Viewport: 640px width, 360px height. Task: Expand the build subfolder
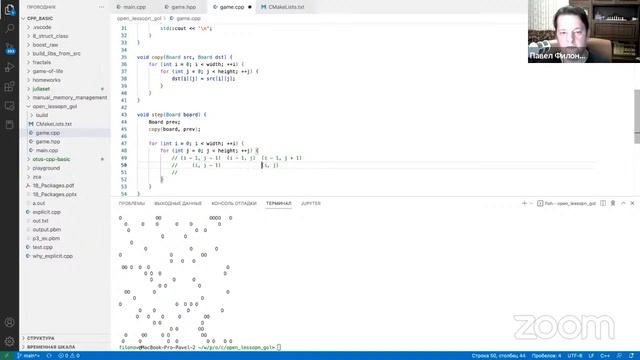(x=42, y=115)
